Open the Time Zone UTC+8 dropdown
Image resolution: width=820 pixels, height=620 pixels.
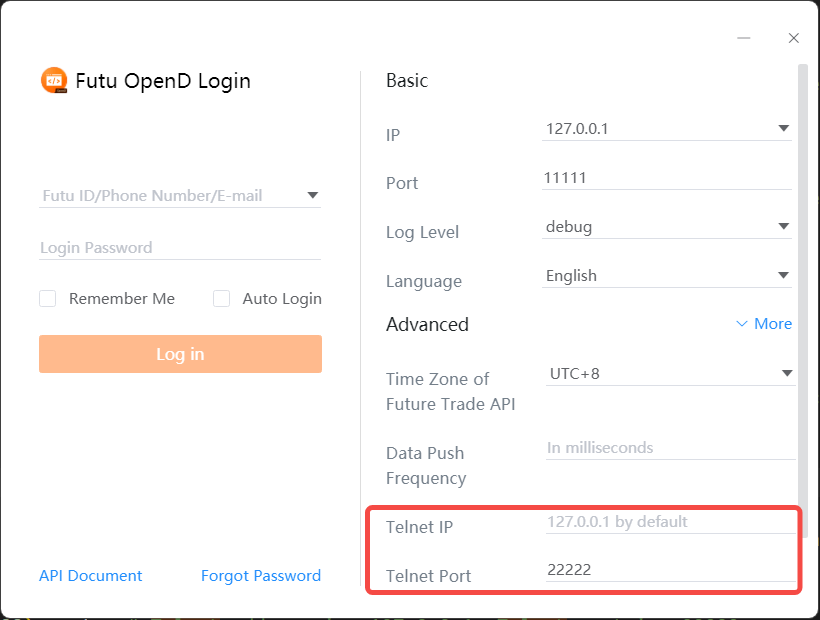pos(786,374)
